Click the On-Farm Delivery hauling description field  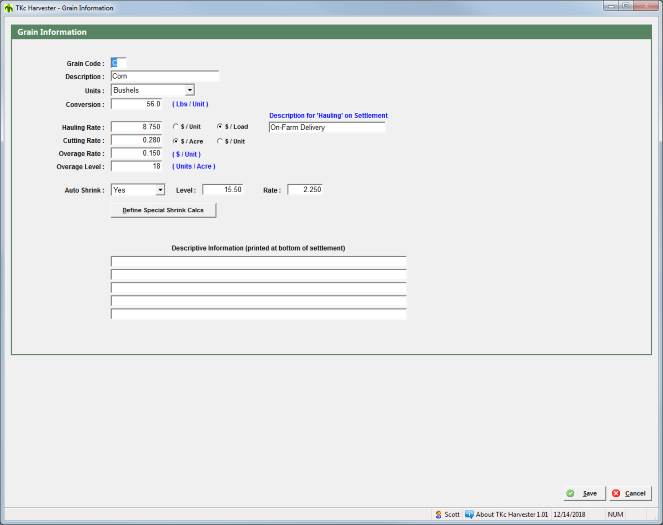point(326,128)
